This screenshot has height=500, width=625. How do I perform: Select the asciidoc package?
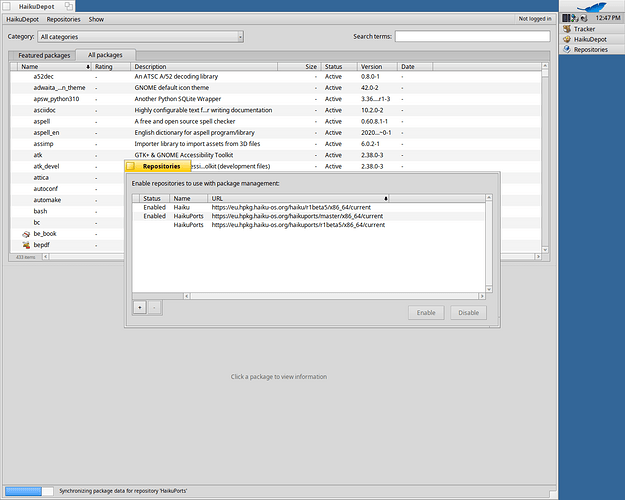tap(275, 110)
